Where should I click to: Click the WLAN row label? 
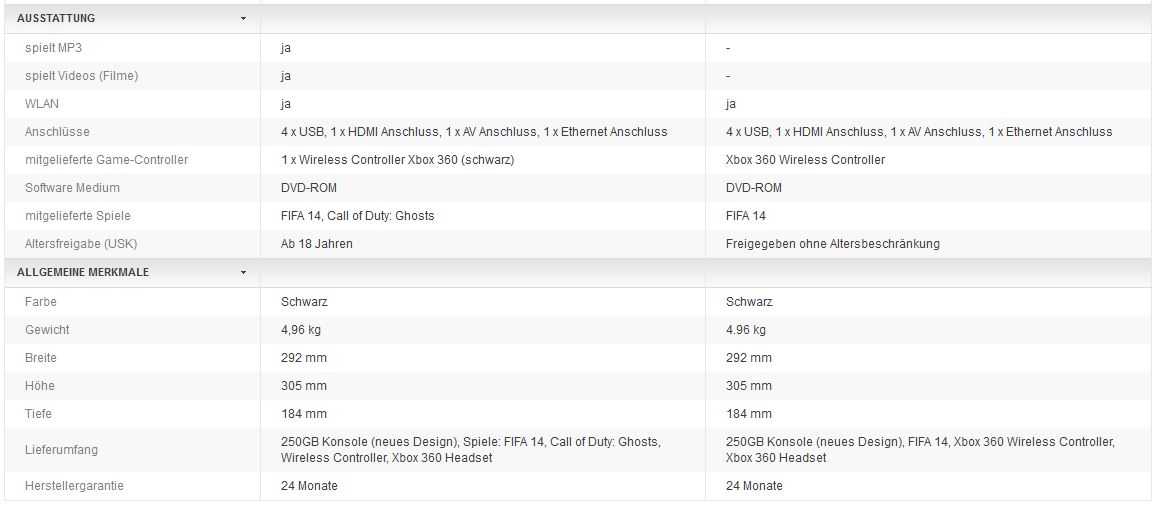click(42, 104)
